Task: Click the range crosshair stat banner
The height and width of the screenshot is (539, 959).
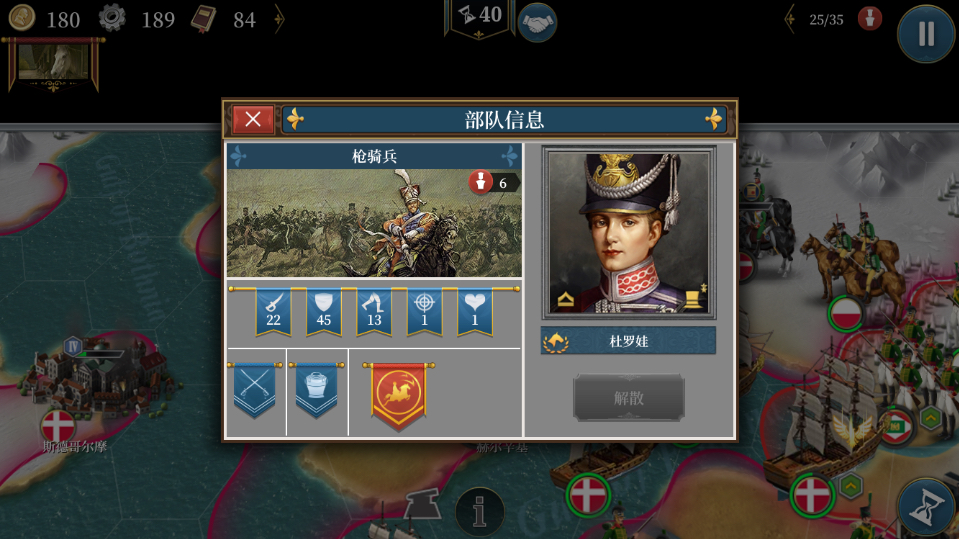Action: click(424, 312)
